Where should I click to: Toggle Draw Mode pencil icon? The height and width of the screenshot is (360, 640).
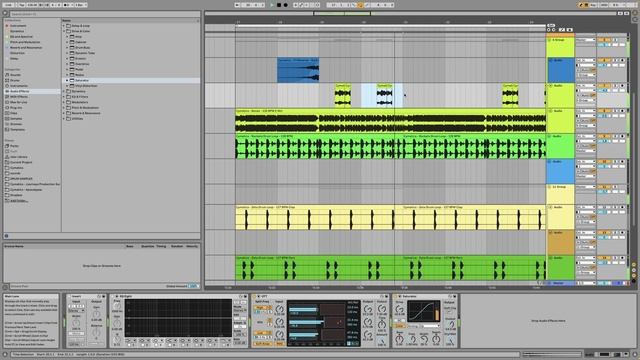pyautogui.click(x=581, y=5)
